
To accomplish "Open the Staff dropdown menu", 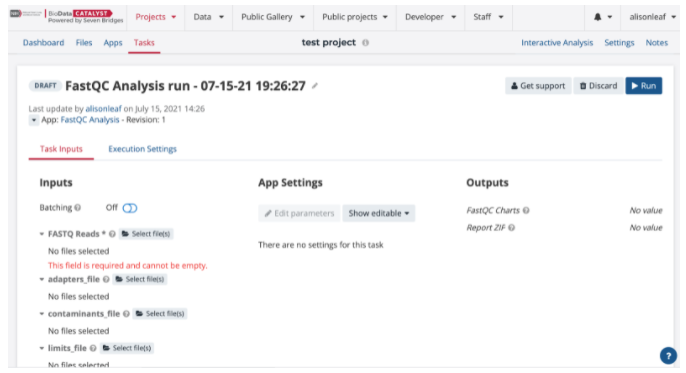I will tap(488, 17).
